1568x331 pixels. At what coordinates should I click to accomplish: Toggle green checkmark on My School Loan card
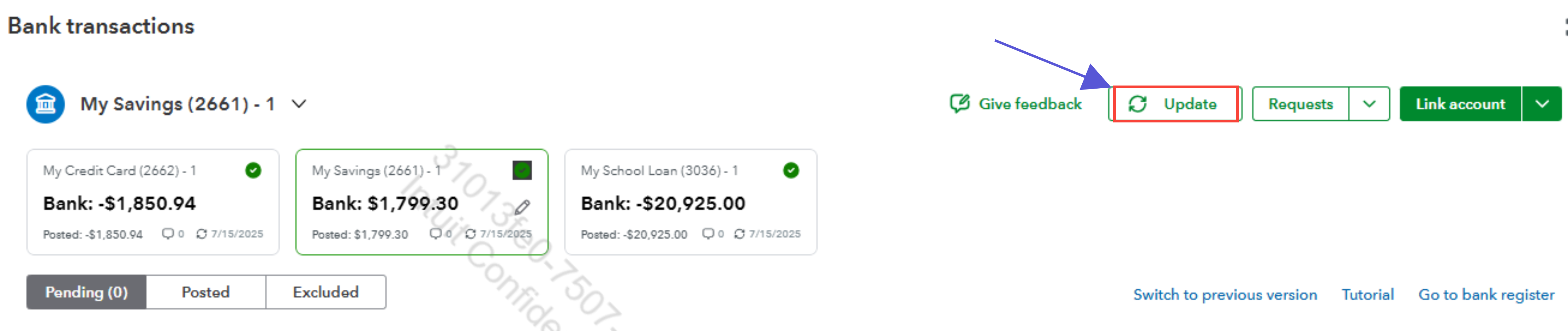tap(791, 171)
